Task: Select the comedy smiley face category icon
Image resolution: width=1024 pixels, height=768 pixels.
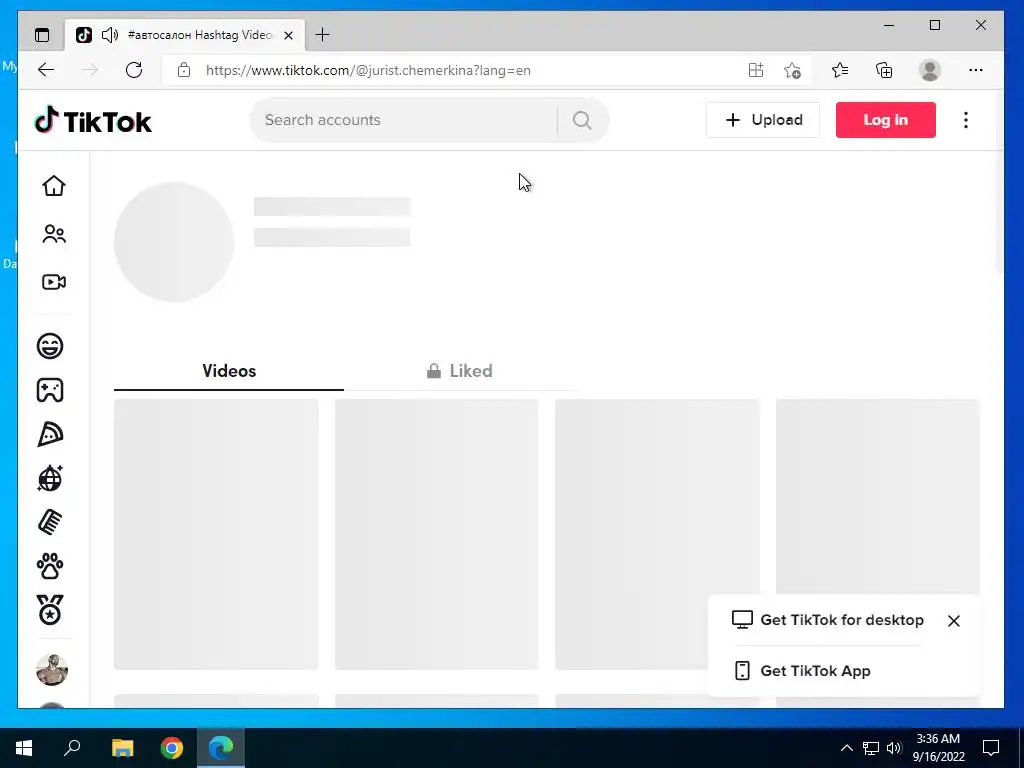Action: pos(50,345)
